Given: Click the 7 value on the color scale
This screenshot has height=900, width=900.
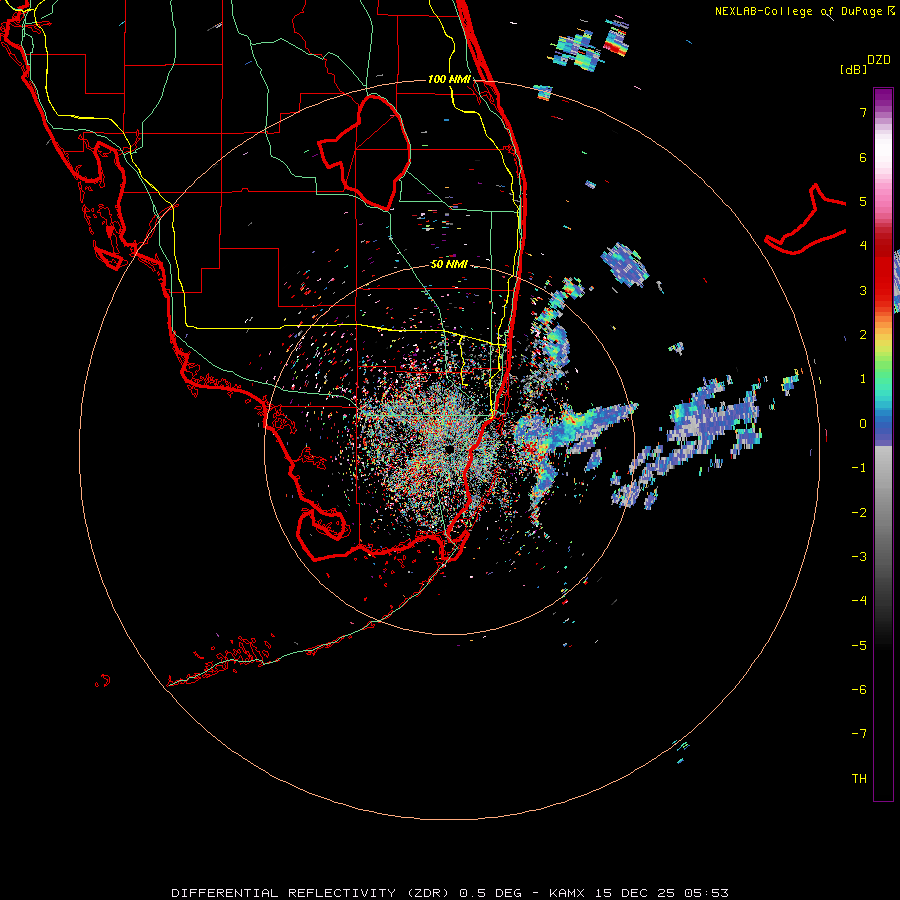Looking at the screenshot, I should 863,112.
